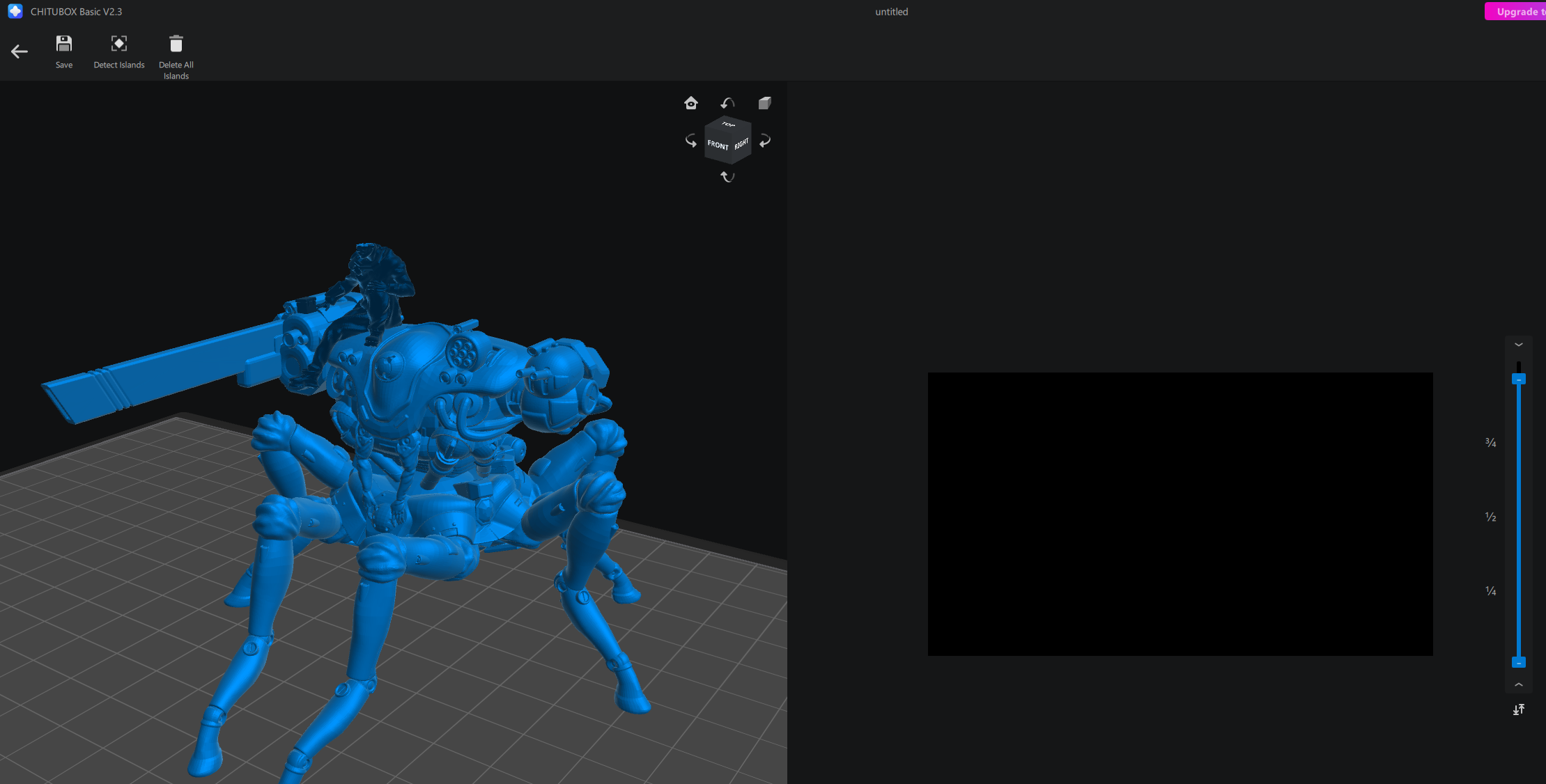This screenshot has height=784, width=1546.
Task: Select the TOP face of the view cube
Action: click(x=727, y=125)
